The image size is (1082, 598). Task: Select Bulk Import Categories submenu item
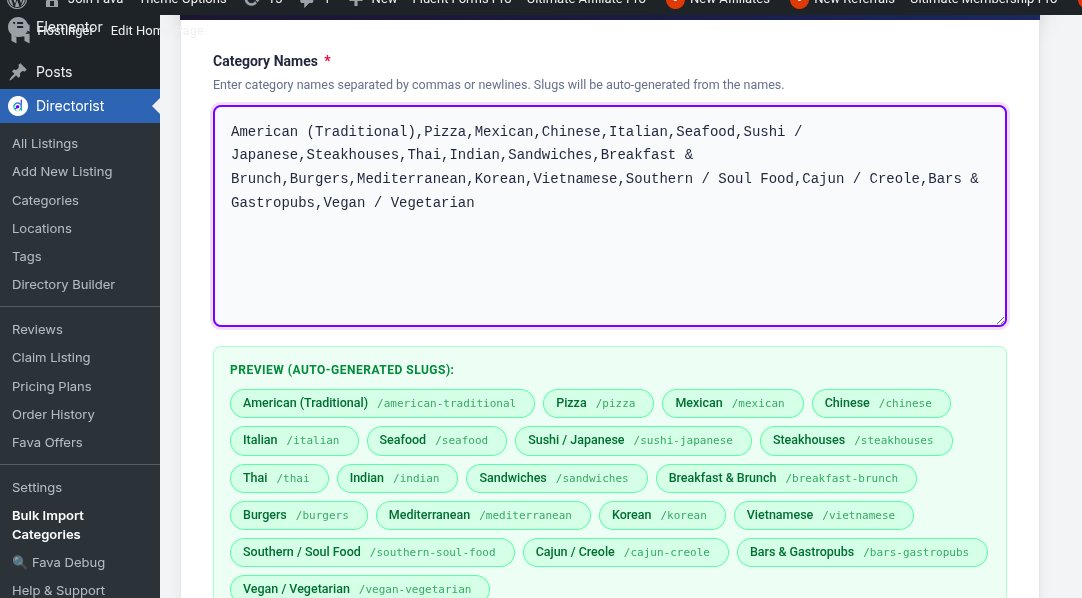(x=48, y=525)
